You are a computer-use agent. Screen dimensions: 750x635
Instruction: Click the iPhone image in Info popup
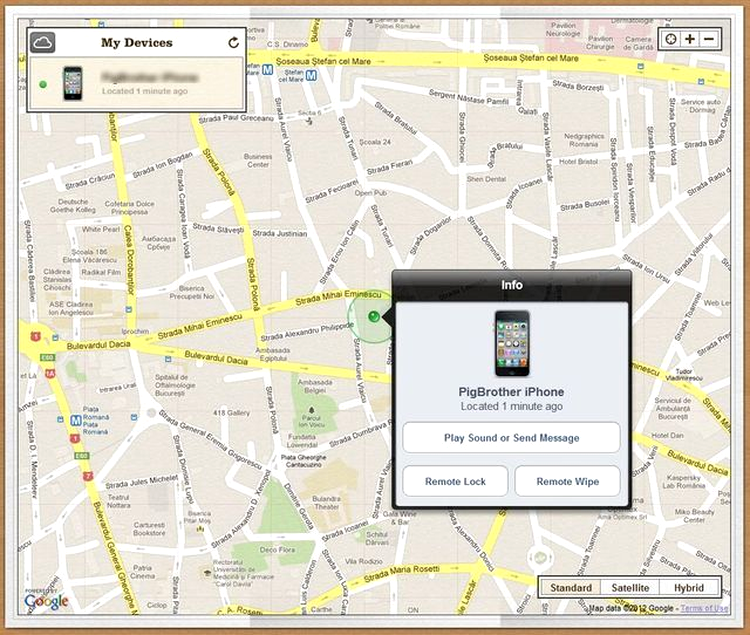(x=512, y=343)
